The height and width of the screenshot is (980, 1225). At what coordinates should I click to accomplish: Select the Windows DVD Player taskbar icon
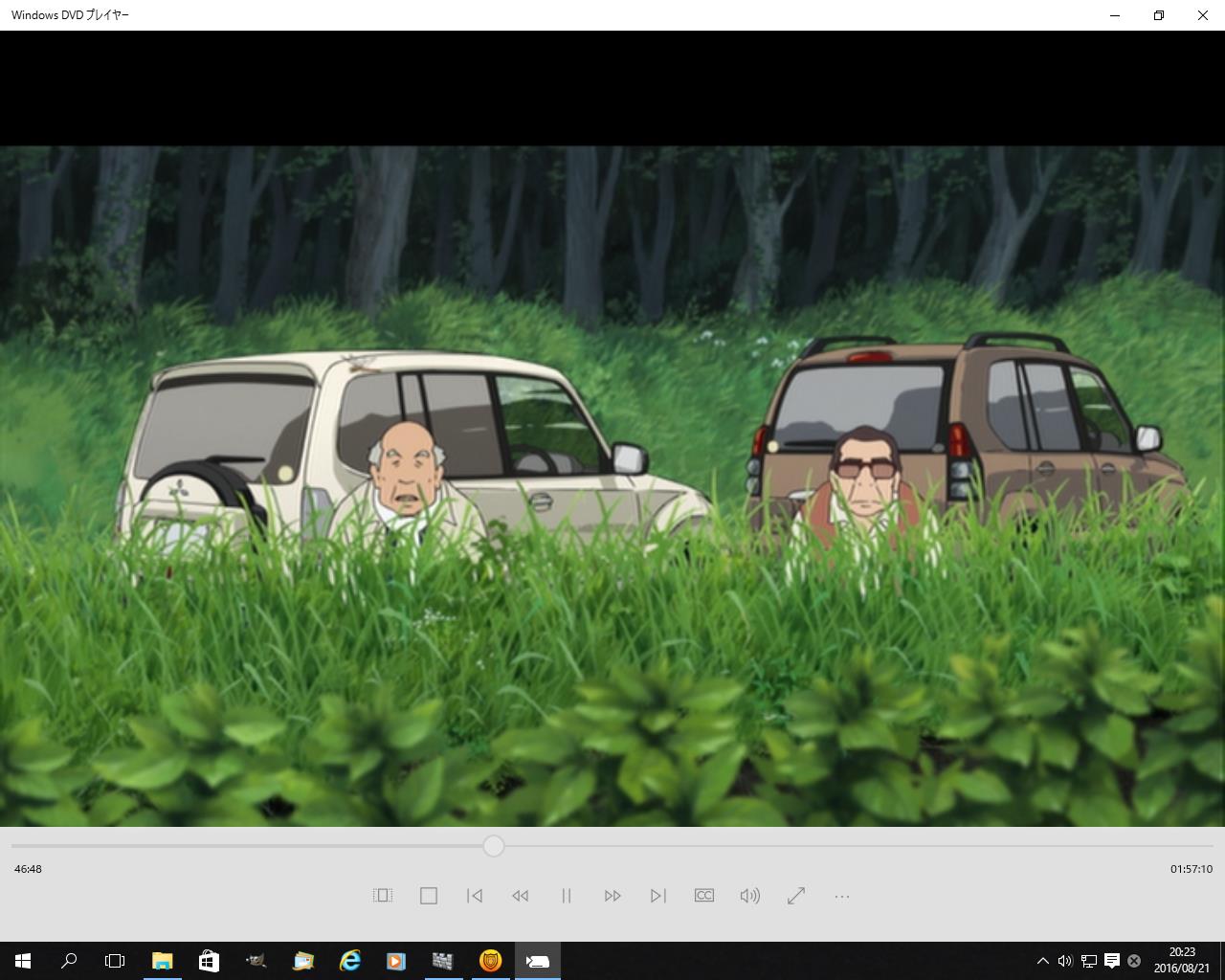[x=538, y=961]
